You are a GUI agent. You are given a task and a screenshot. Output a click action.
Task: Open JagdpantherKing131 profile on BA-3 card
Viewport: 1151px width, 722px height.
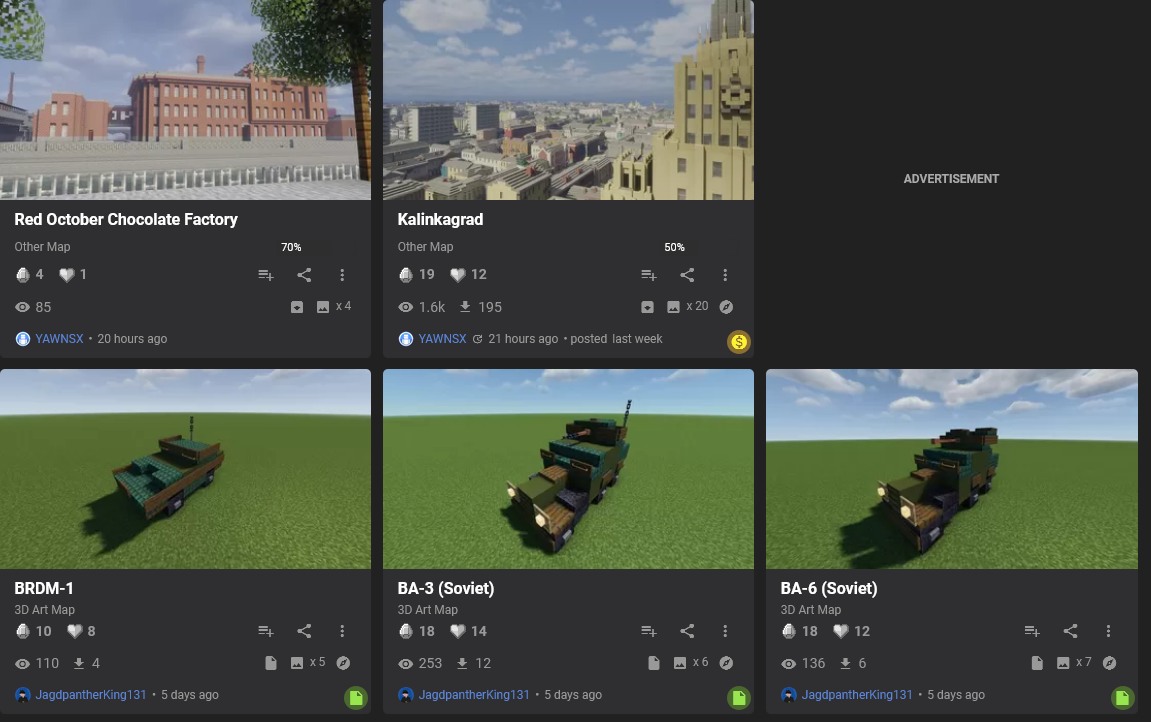pyautogui.click(x=473, y=695)
